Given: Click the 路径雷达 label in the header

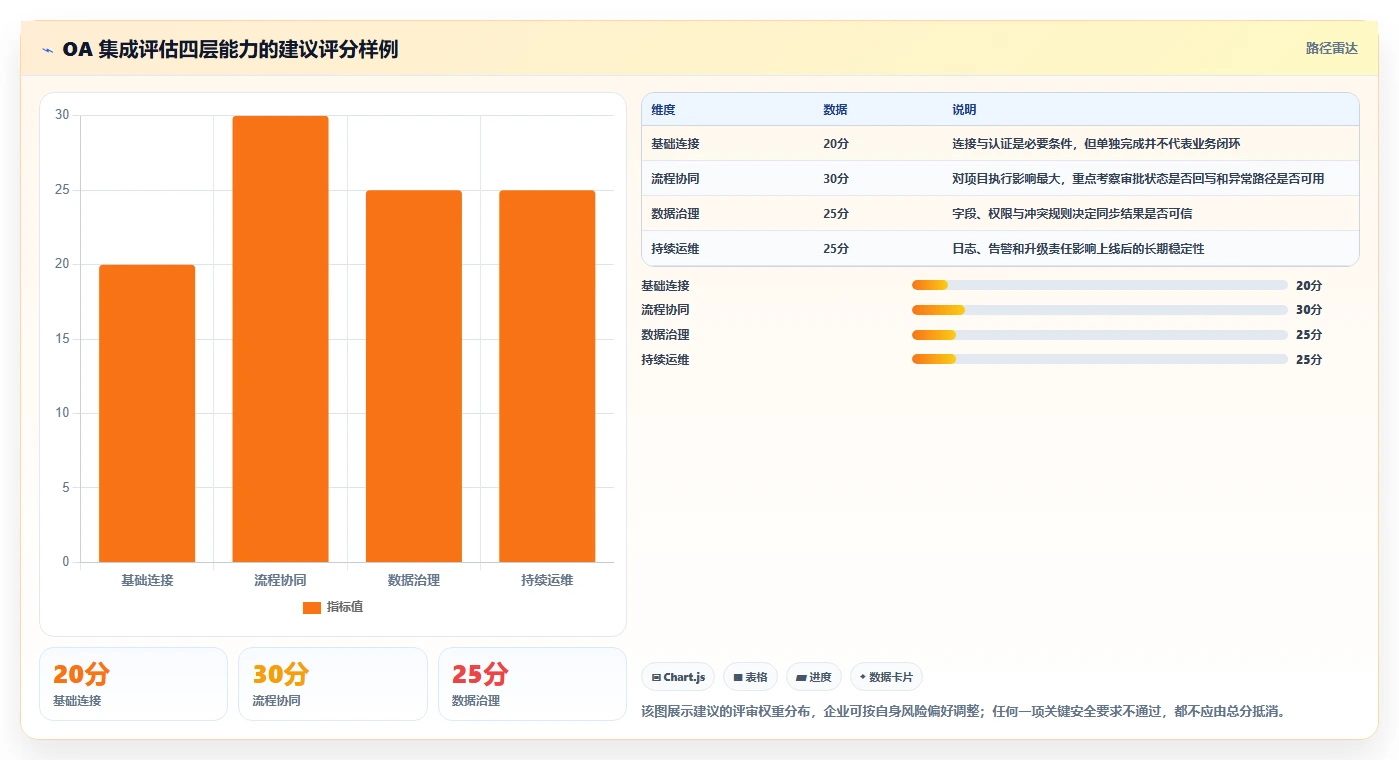Looking at the screenshot, I should pyautogui.click(x=1331, y=48).
